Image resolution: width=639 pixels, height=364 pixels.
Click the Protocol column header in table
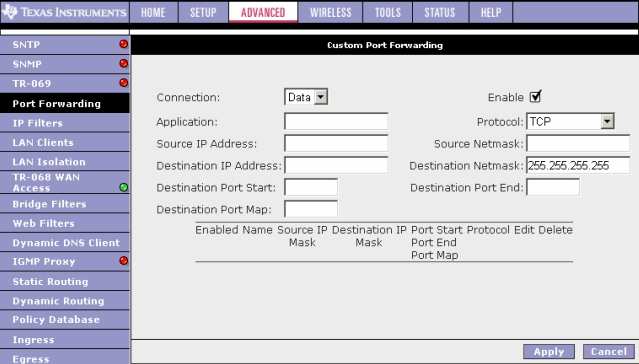point(488,230)
